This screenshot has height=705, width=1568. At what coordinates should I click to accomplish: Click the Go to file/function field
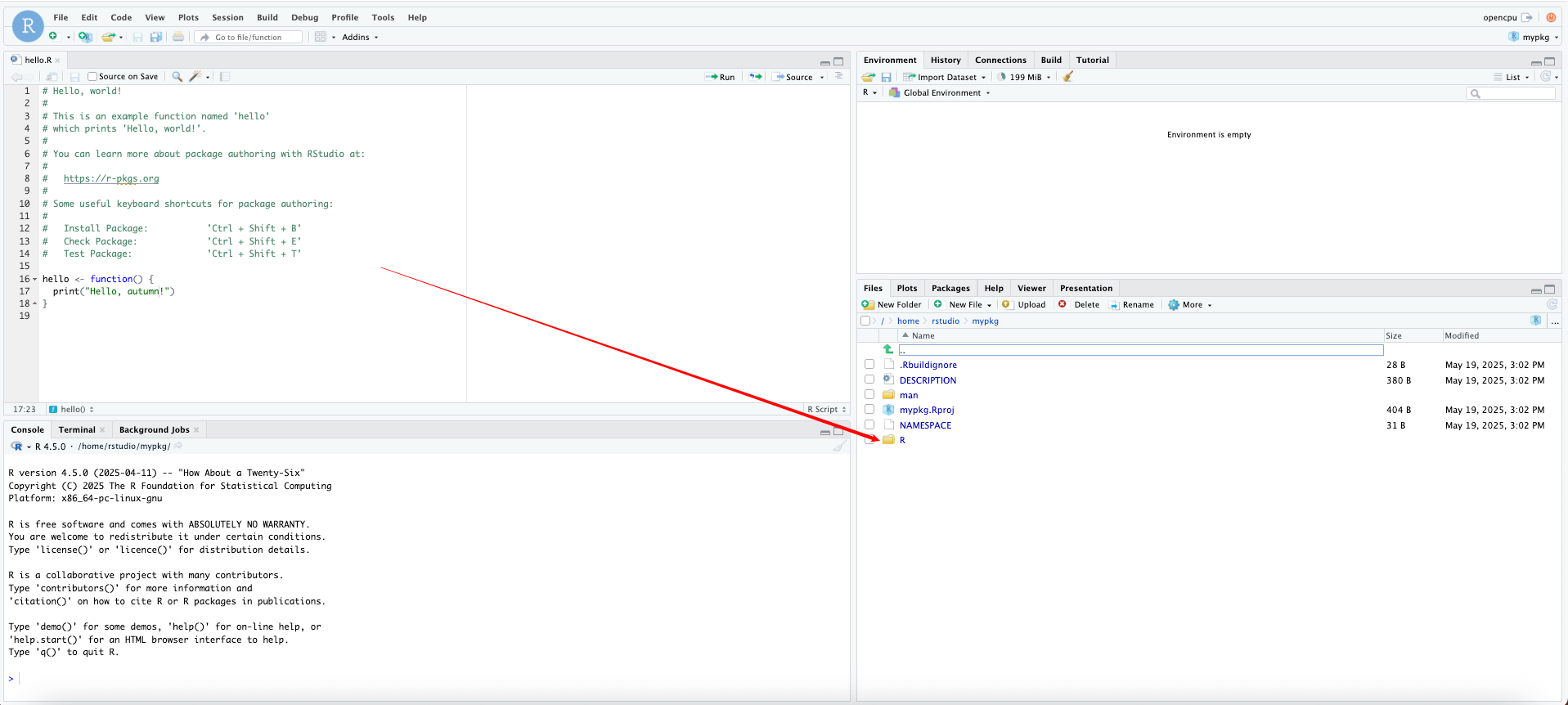click(249, 37)
